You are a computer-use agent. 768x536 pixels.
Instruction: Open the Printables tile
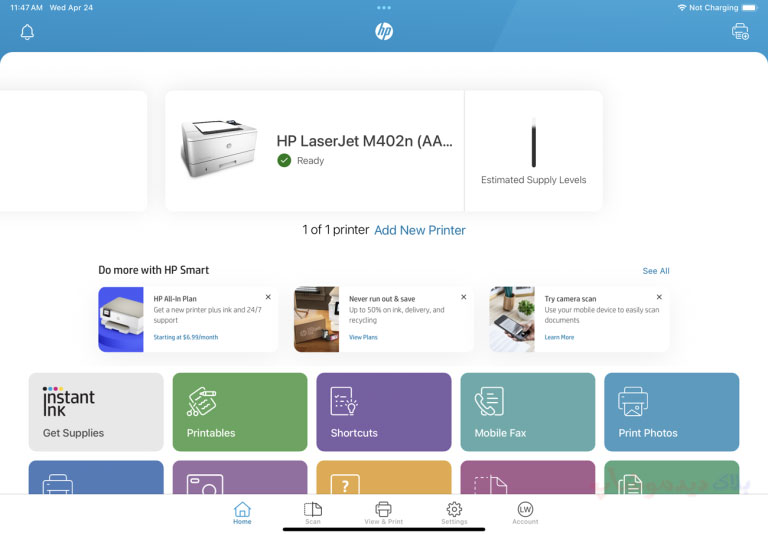click(x=240, y=412)
